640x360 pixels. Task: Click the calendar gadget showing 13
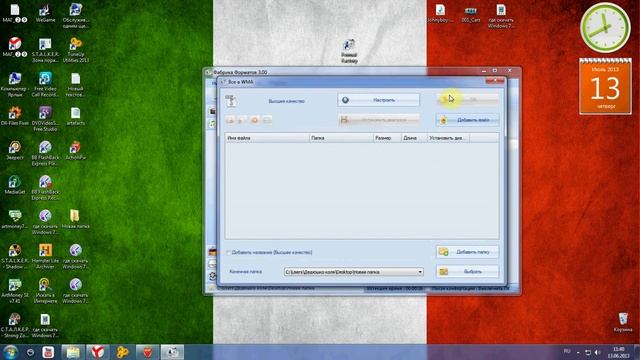coord(605,86)
